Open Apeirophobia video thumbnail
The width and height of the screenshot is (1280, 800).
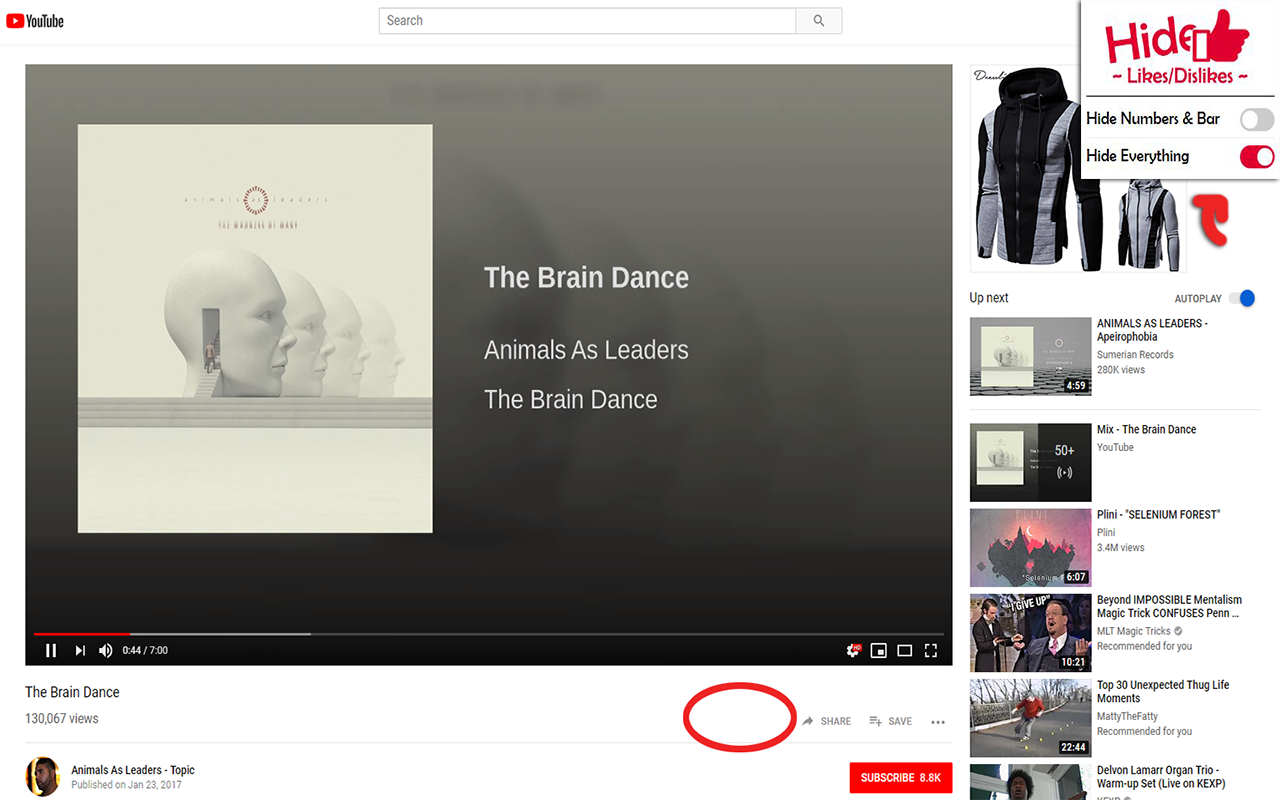(x=1030, y=357)
